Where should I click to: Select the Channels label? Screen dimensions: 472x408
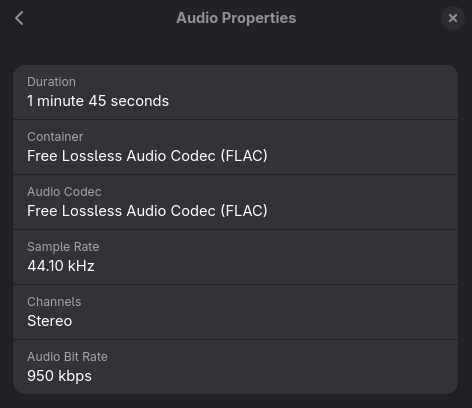pyautogui.click(x=54, y=302)
